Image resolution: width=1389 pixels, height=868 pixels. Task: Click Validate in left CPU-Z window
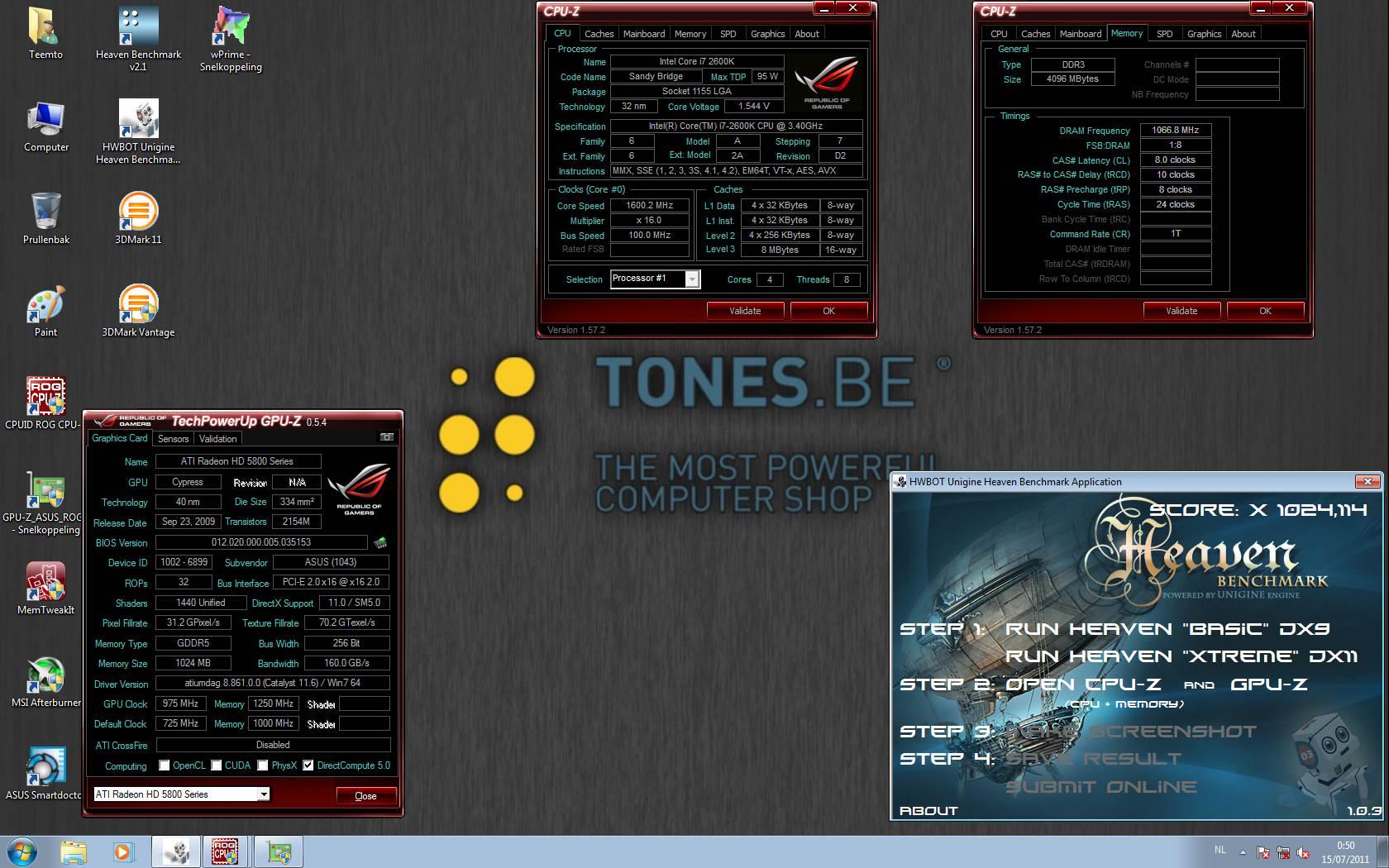point(745,311)
